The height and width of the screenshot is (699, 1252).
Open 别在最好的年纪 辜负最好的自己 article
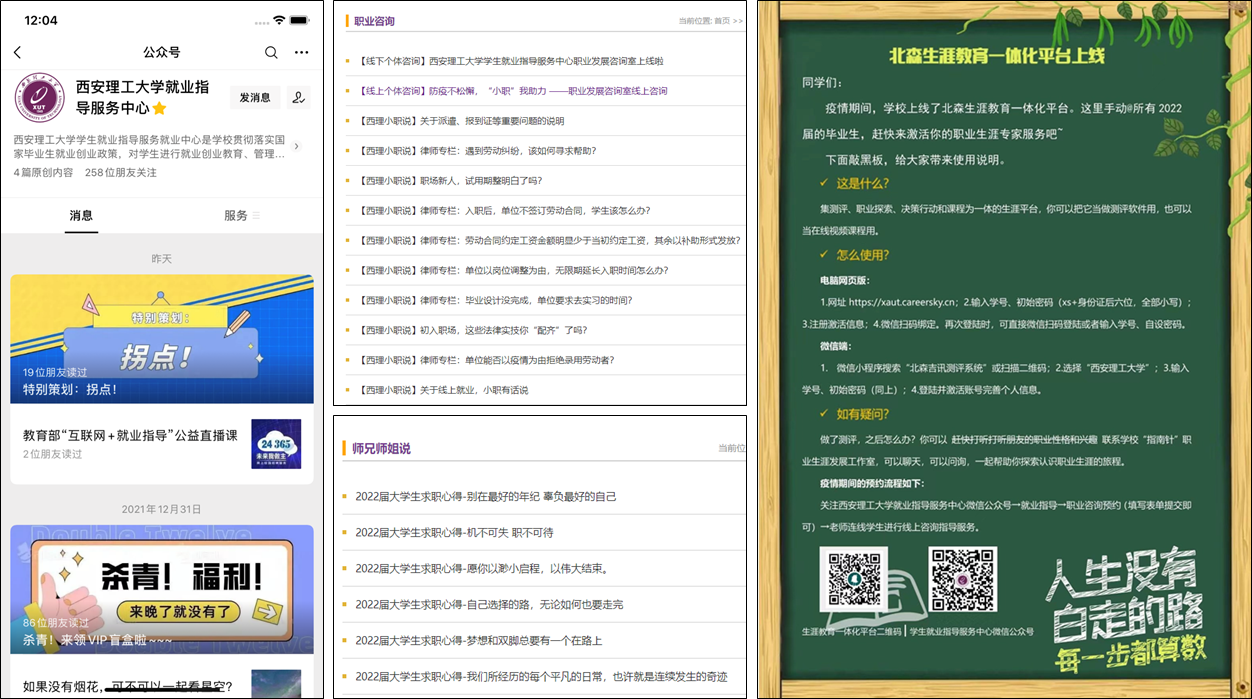click(486, 497)
